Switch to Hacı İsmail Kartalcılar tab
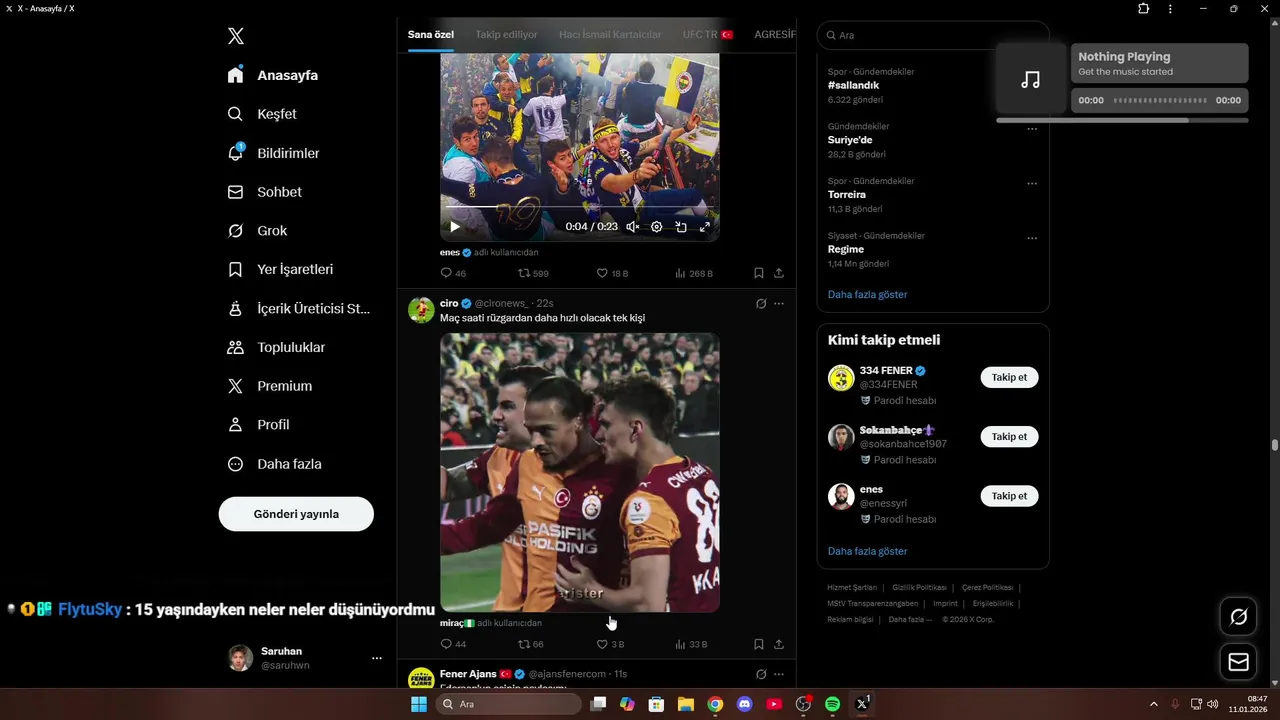Viewport: 1280px width, 720px height. [610, 34]
